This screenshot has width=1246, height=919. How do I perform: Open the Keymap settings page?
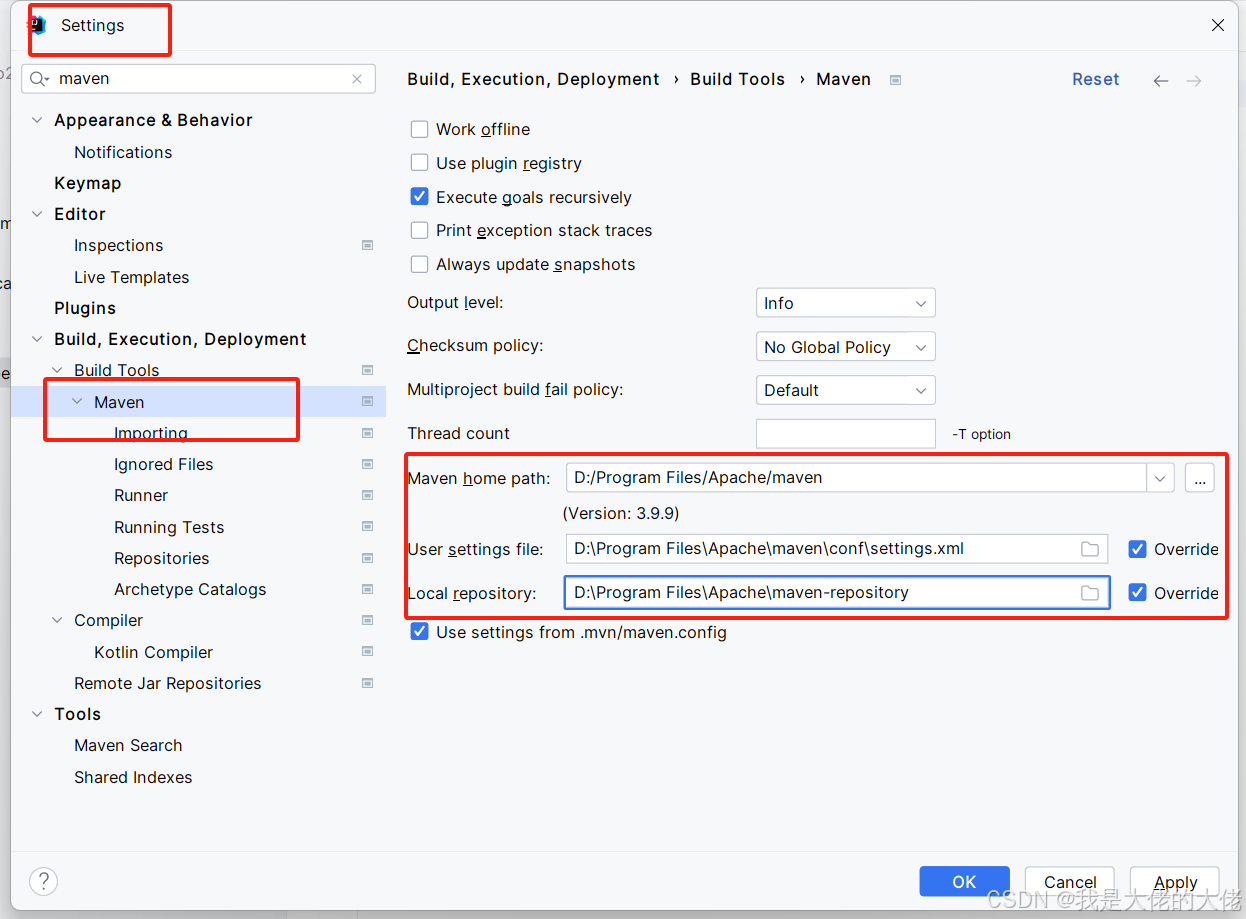(x=88, y=183)
